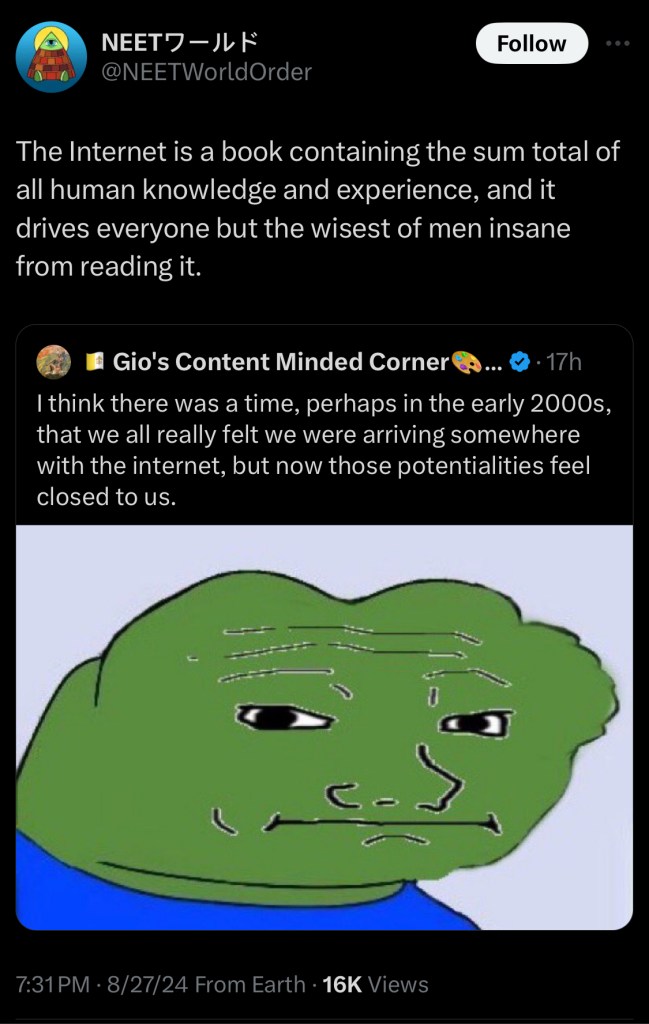Click the main tweet text about the Internet
This screenshot has width=649, height=1024.
pos(318,209)
